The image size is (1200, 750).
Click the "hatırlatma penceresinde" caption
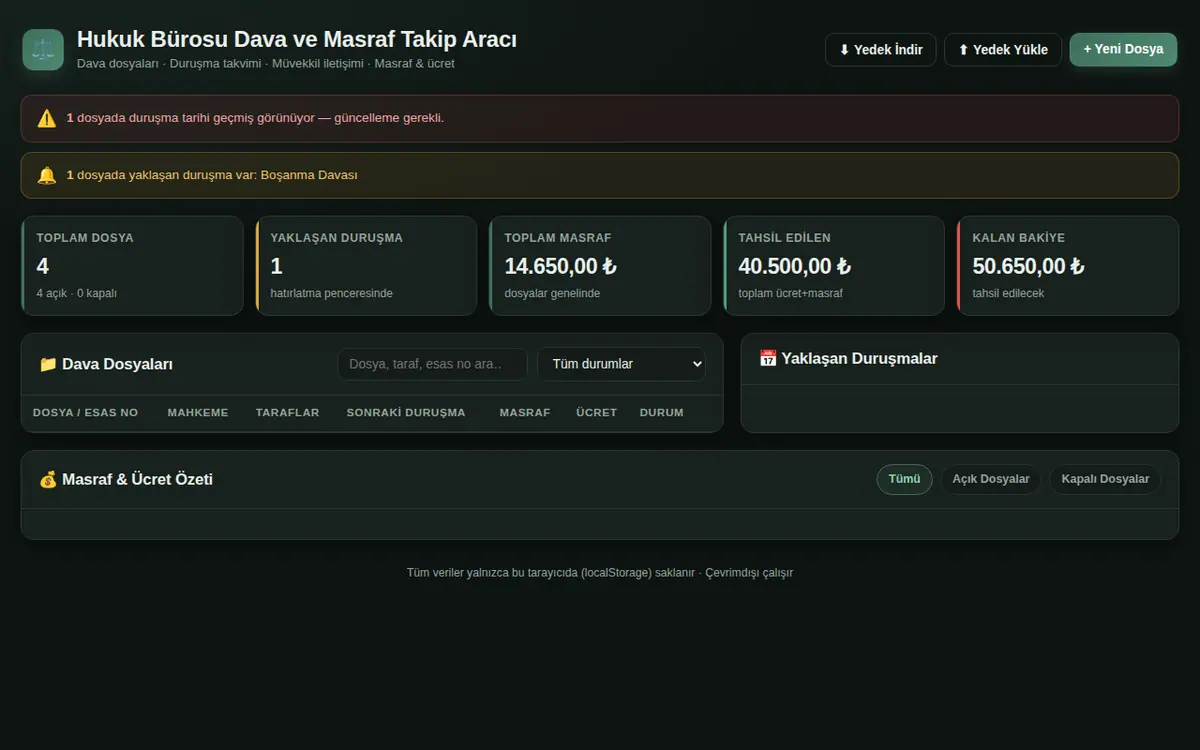pyautogui.click(x=331, y=294)
